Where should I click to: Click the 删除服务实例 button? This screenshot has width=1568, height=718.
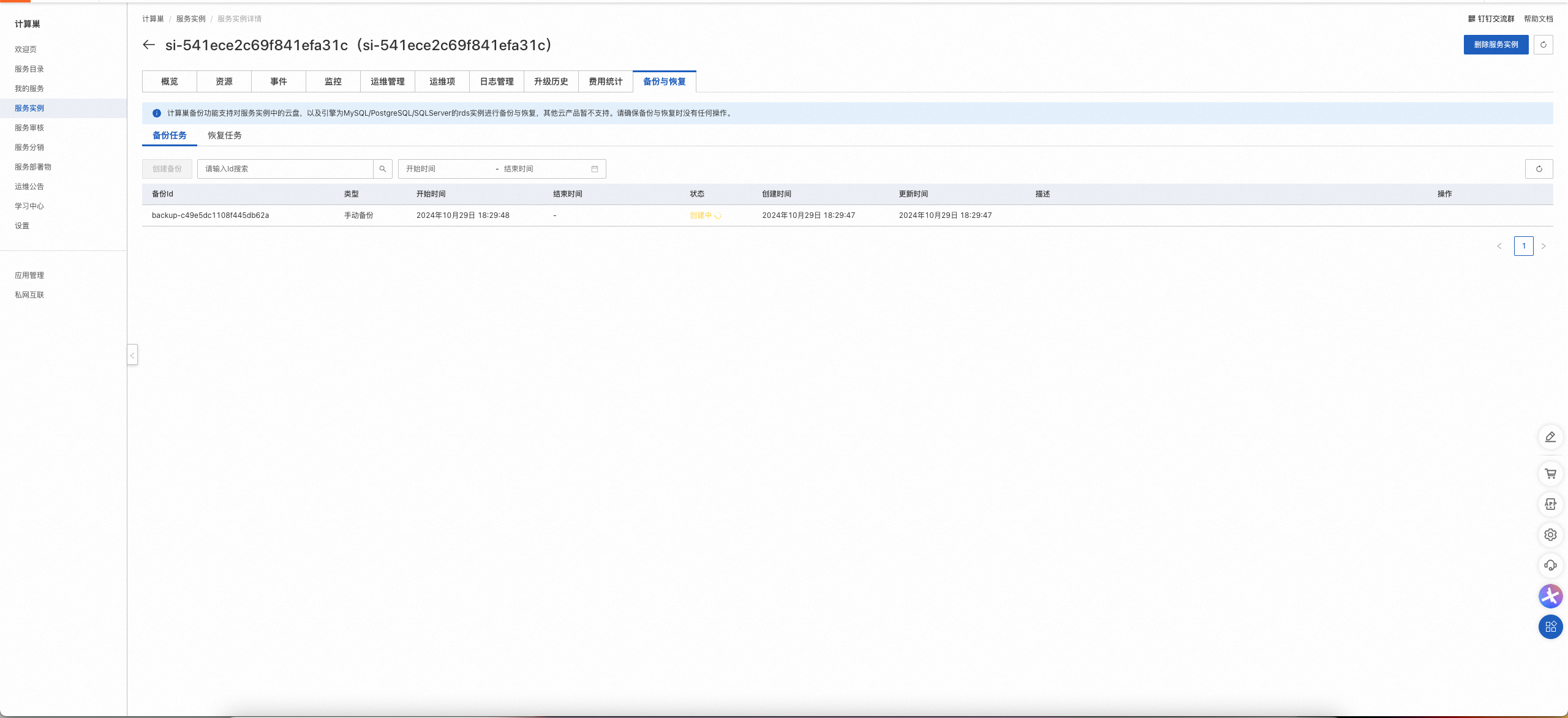pyautogui.click(x=1496, y=45)
